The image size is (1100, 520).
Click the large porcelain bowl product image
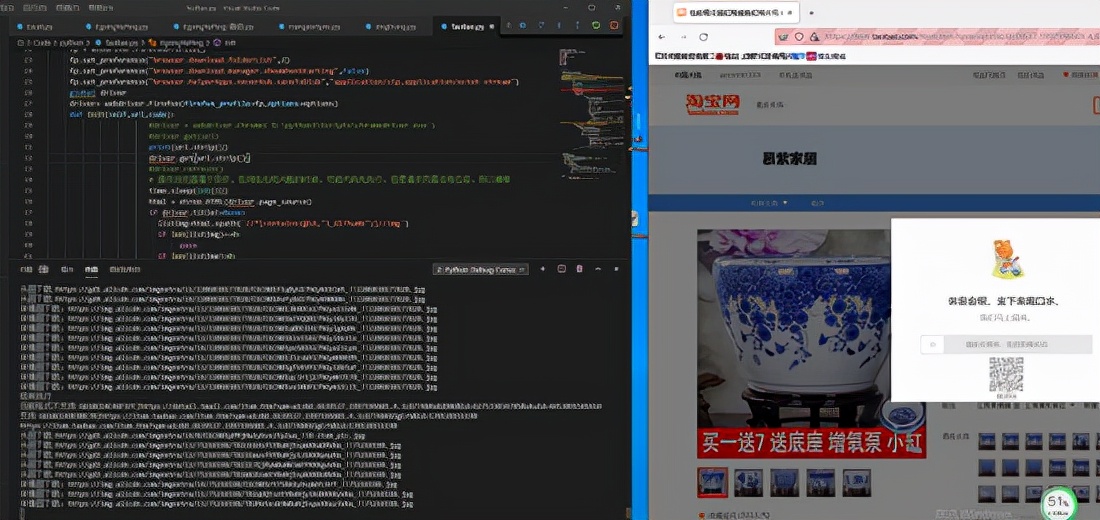(x=812, y=344)
